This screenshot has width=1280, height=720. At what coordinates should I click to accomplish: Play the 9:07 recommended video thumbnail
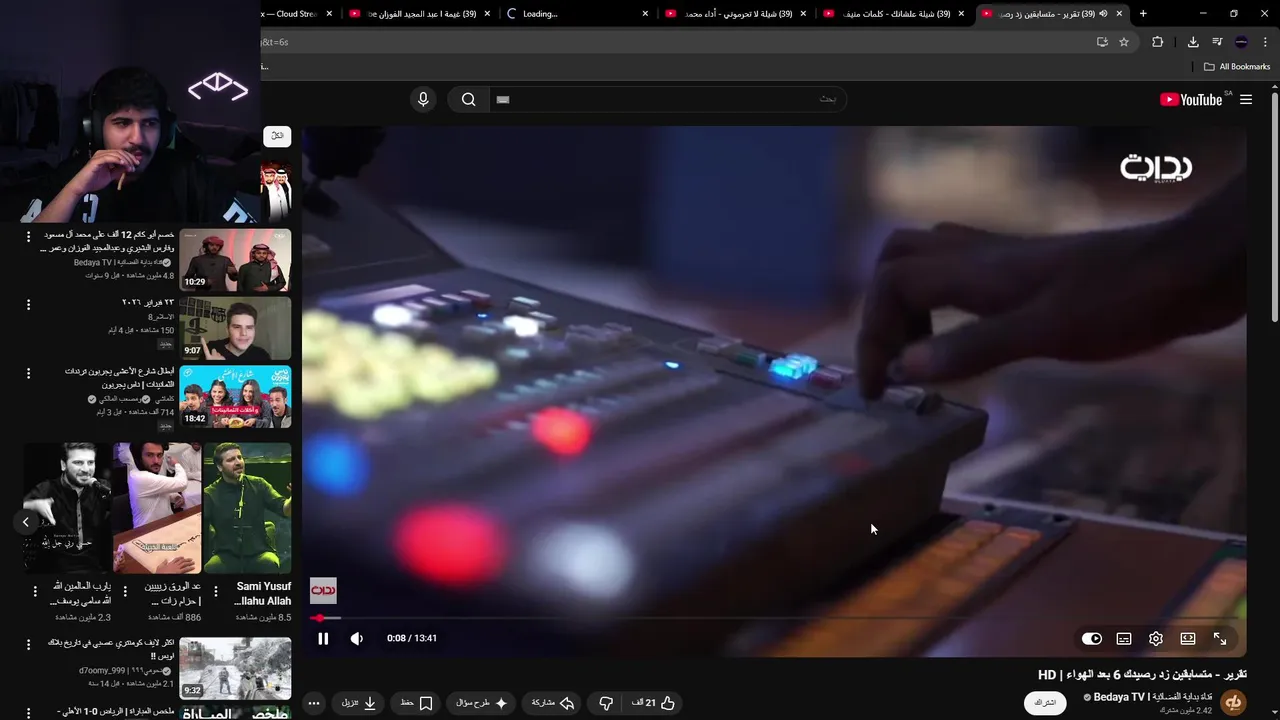[235, 328]
